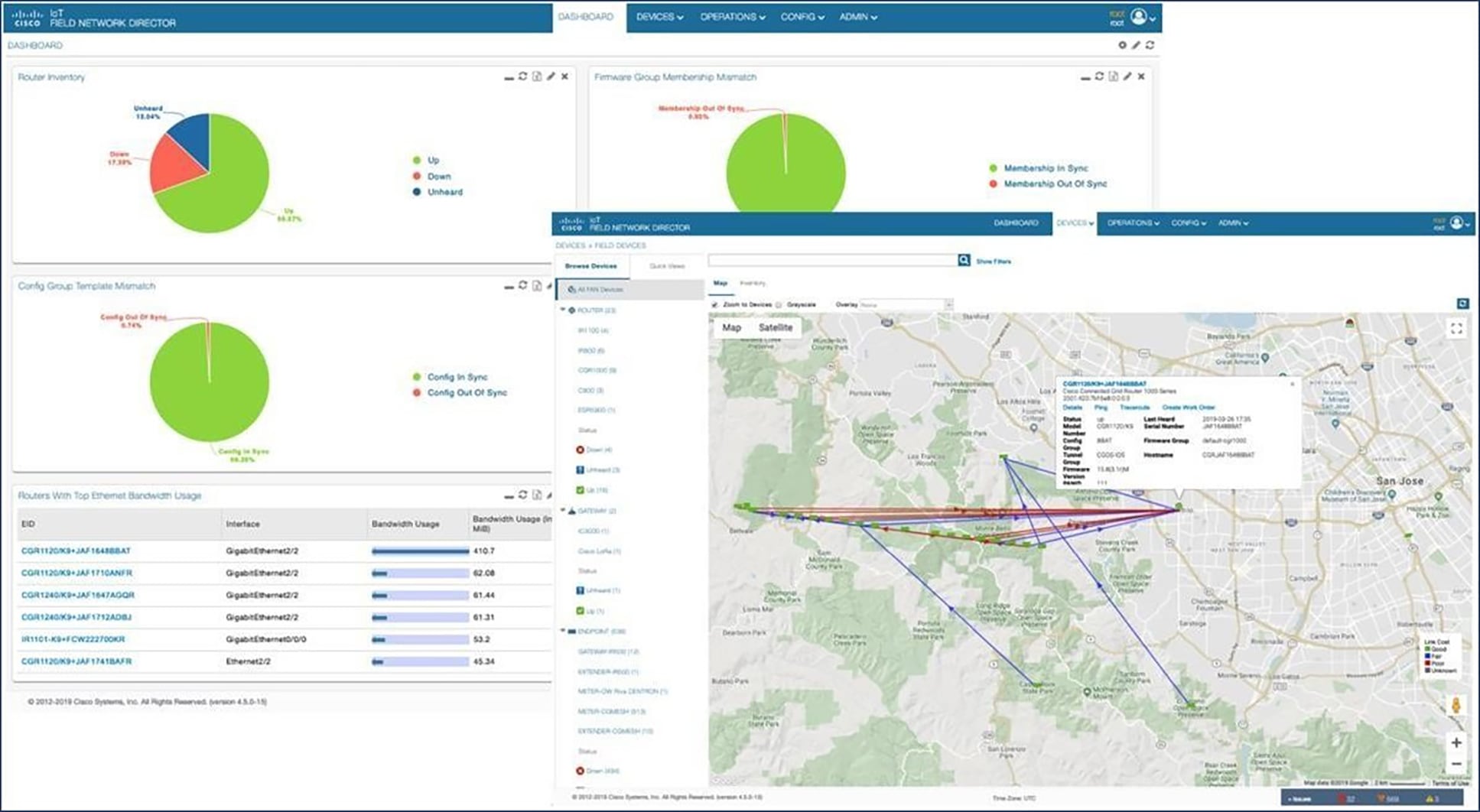Open the DEVICES menu in Dashboard window

[x=659, y=17]
